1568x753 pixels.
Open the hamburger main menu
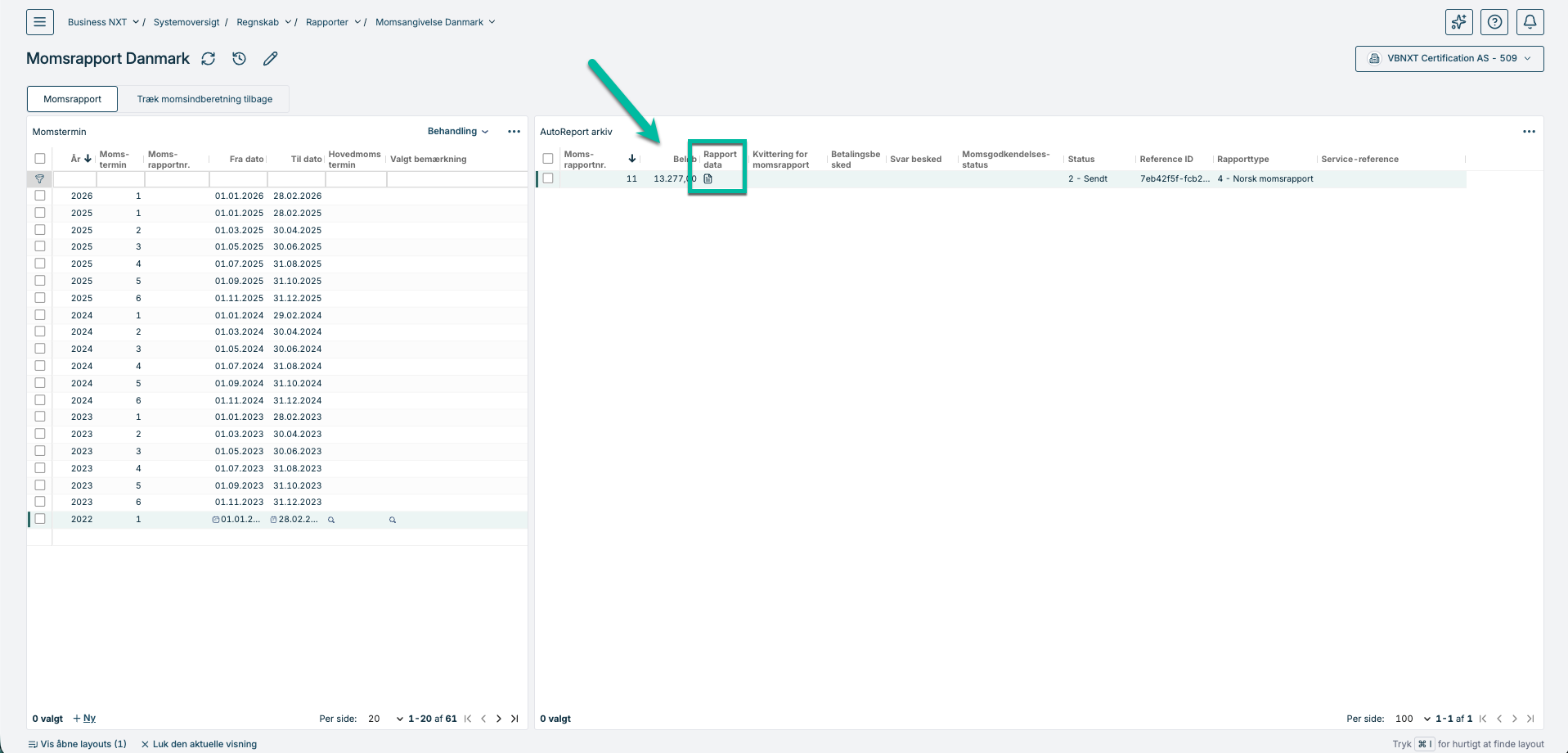(x=39, y=22)
